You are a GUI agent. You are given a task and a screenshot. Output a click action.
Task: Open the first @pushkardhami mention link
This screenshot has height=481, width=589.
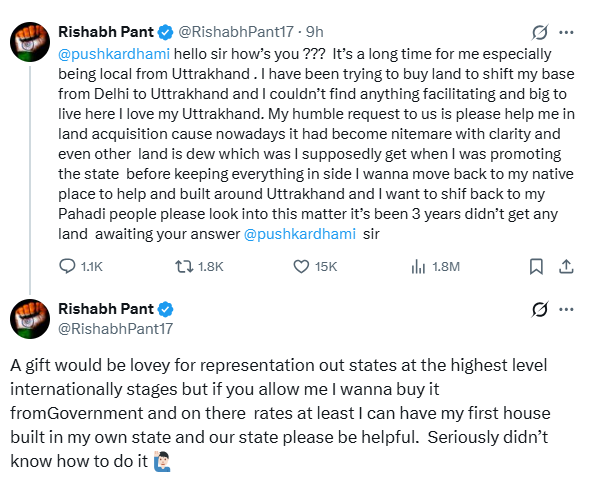click(x=114, y=54)
